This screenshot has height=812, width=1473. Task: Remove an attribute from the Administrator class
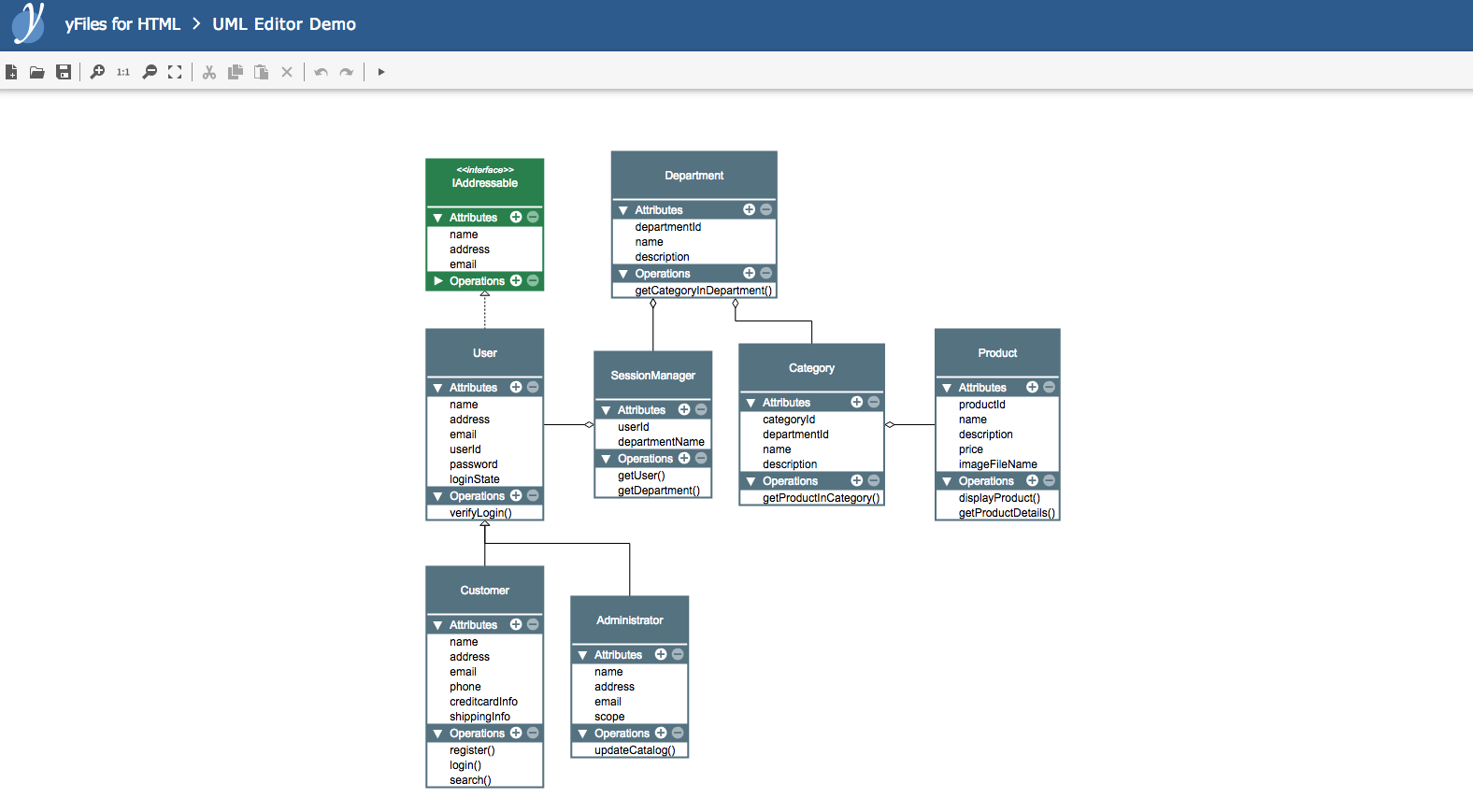678,654
